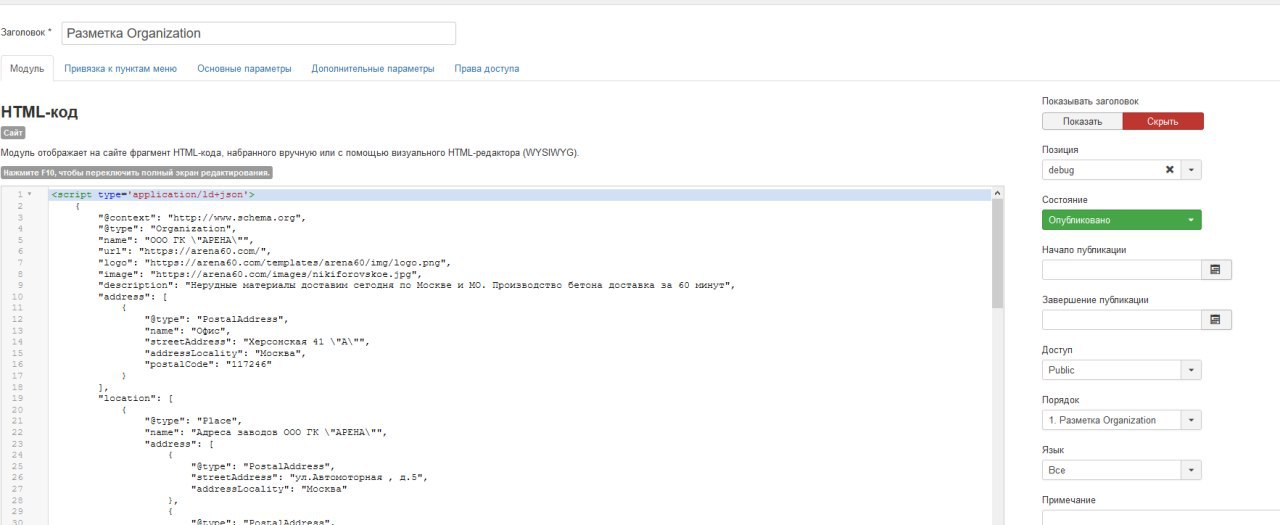Open the Основные параметры tab
This screenshot has width=1280, height=525.
244,69
